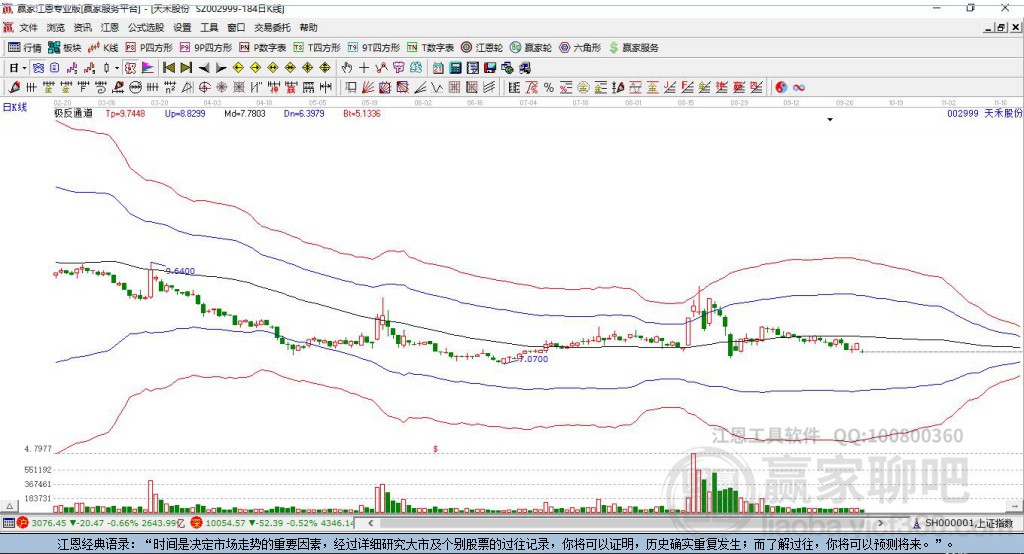Select the zigzag wave line tool

[x=436, y=88]
